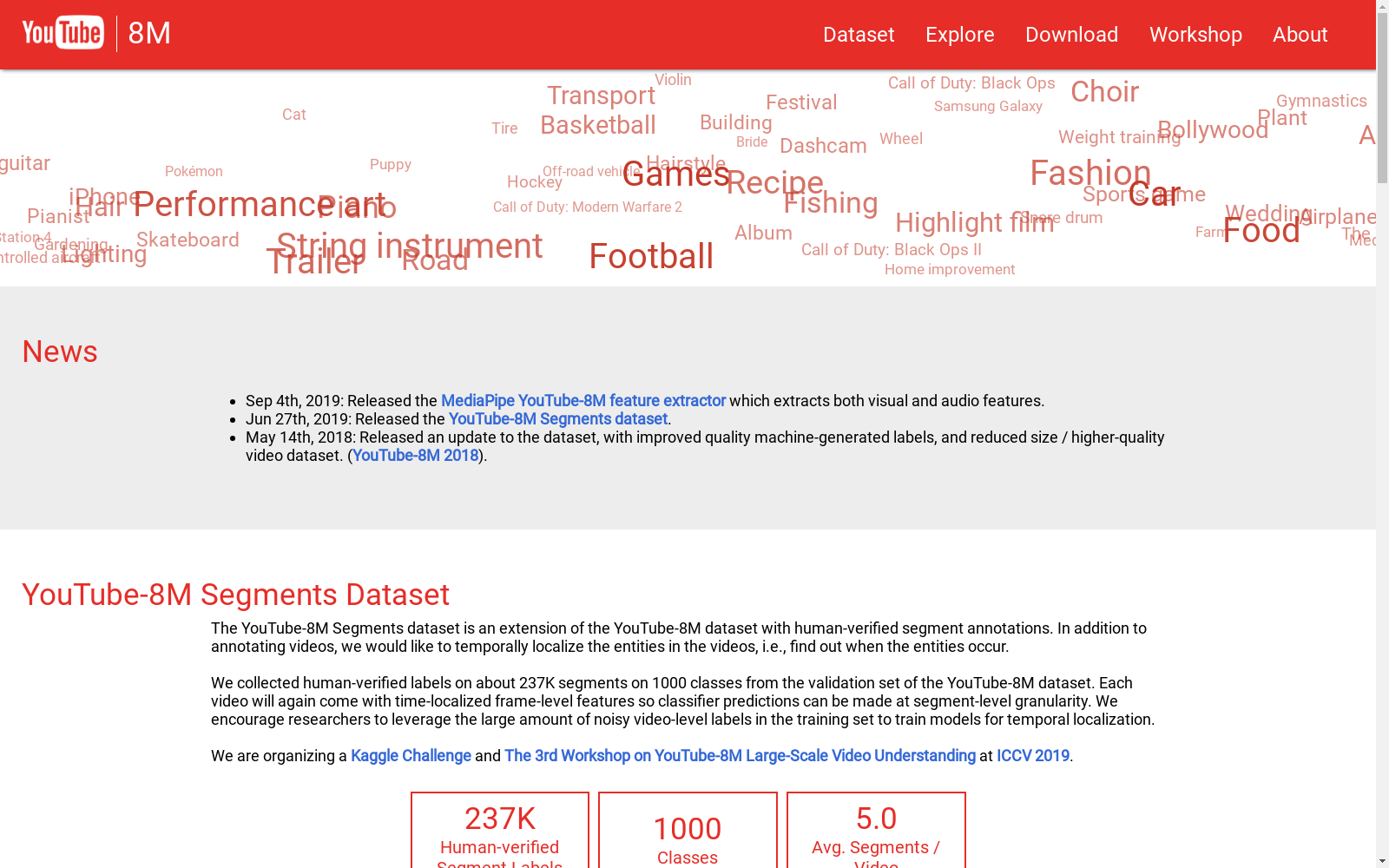Click the Bride word cloud tag
Image resolution: width=1389 pixels, height=868 pixels.
[752, 142]
